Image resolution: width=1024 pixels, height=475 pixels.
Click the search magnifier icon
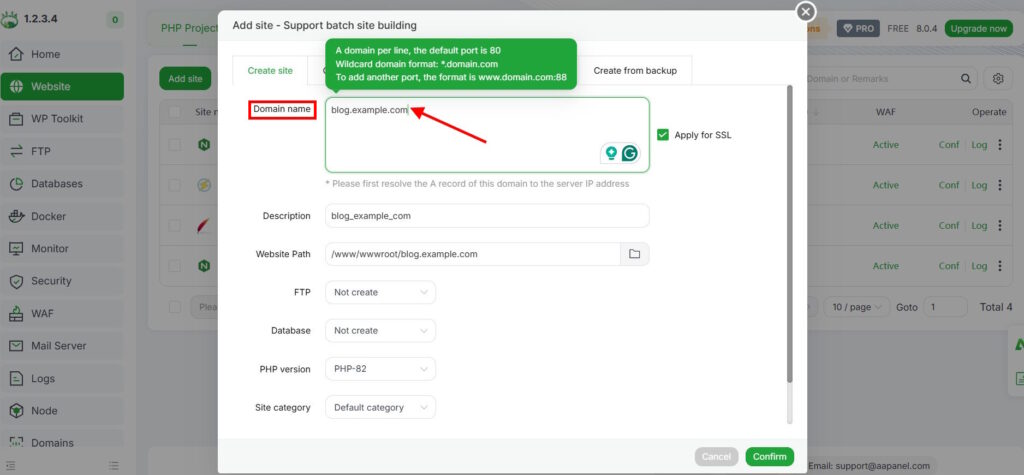click(966, 78)
